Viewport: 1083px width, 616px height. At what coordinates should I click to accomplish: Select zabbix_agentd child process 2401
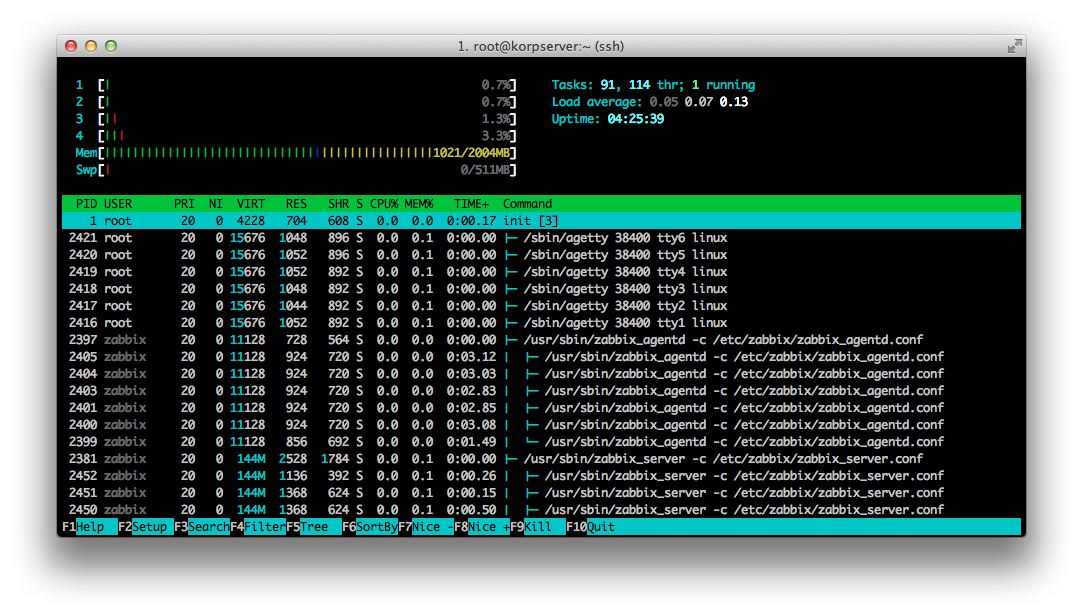(542, 407)
